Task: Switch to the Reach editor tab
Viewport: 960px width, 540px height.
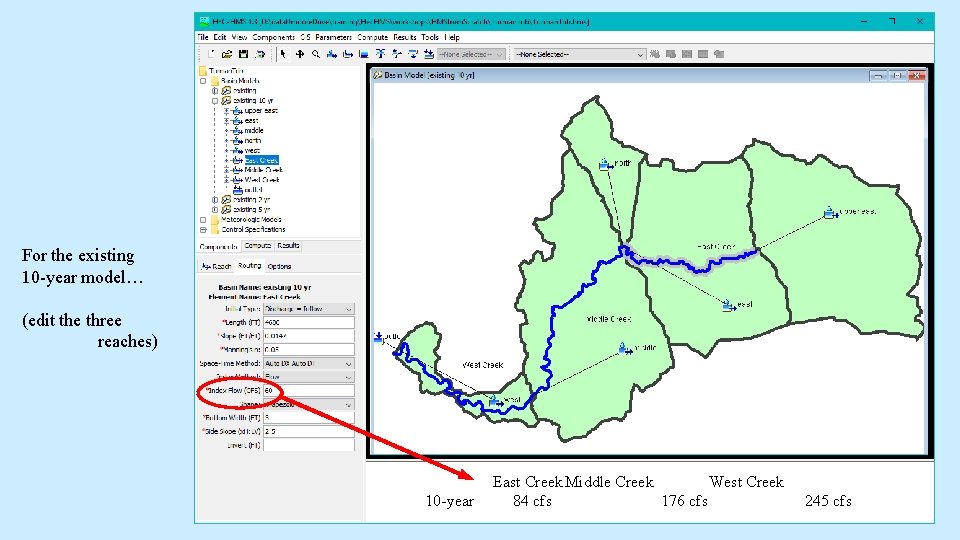Action: tap(216, 266)
